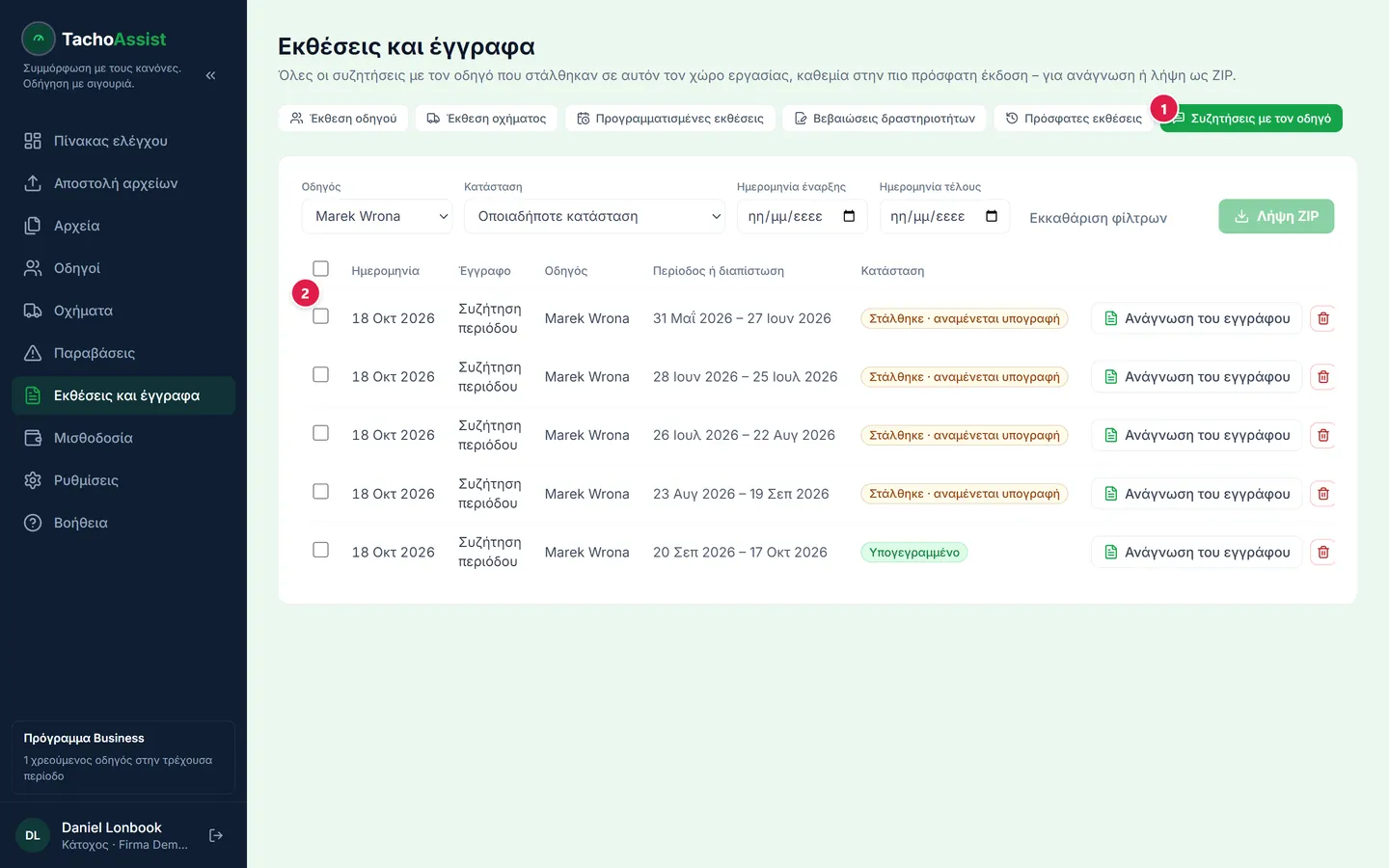Open Ανάγνωση του εγγράφου for 31 Μαΐ 2026 row

[x=1196, y=318]
